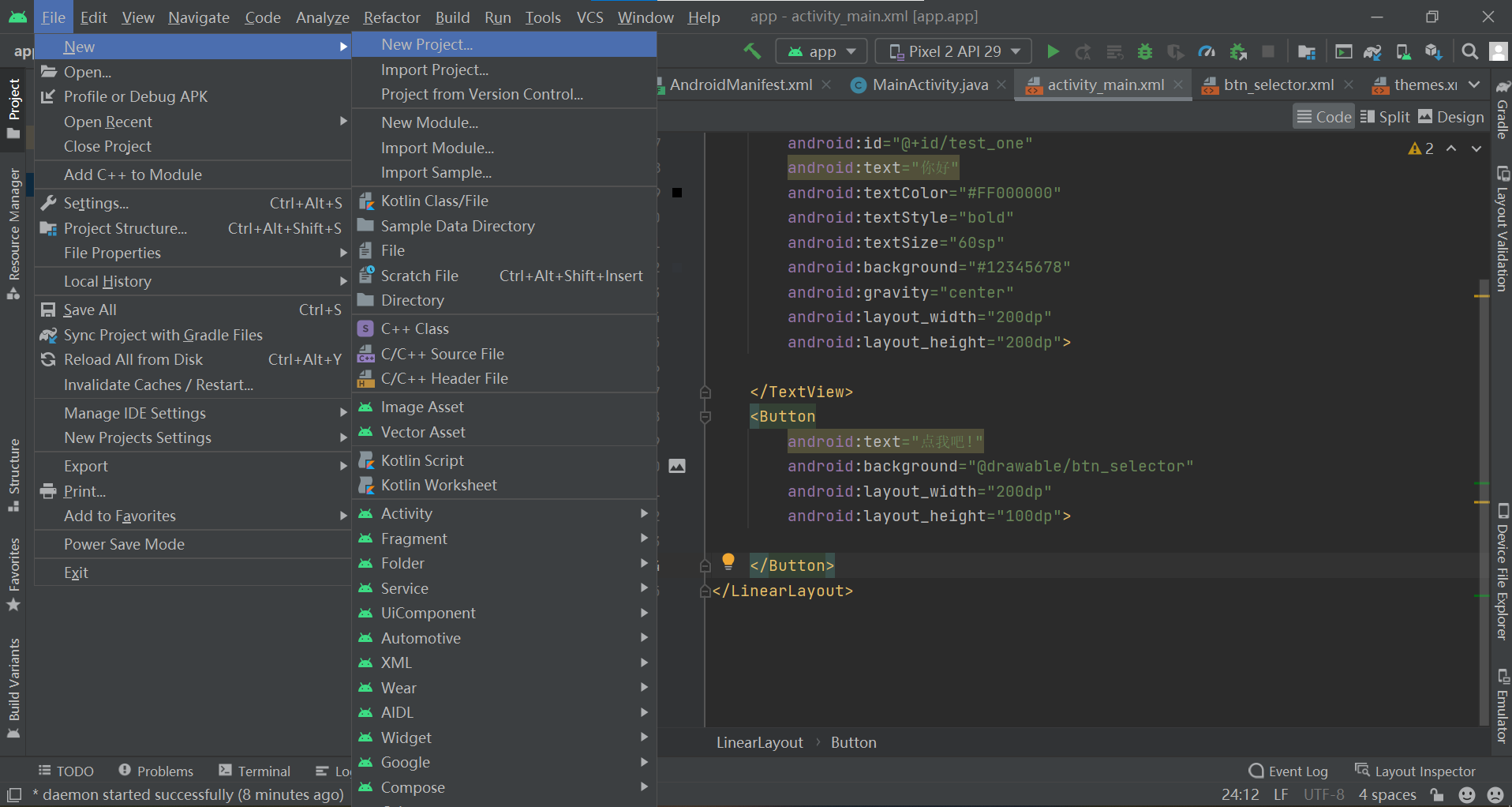The width and height of the screenshot is (1512, 807).
Task: Click the warnings count indicator
Action: click(1420, 148)
